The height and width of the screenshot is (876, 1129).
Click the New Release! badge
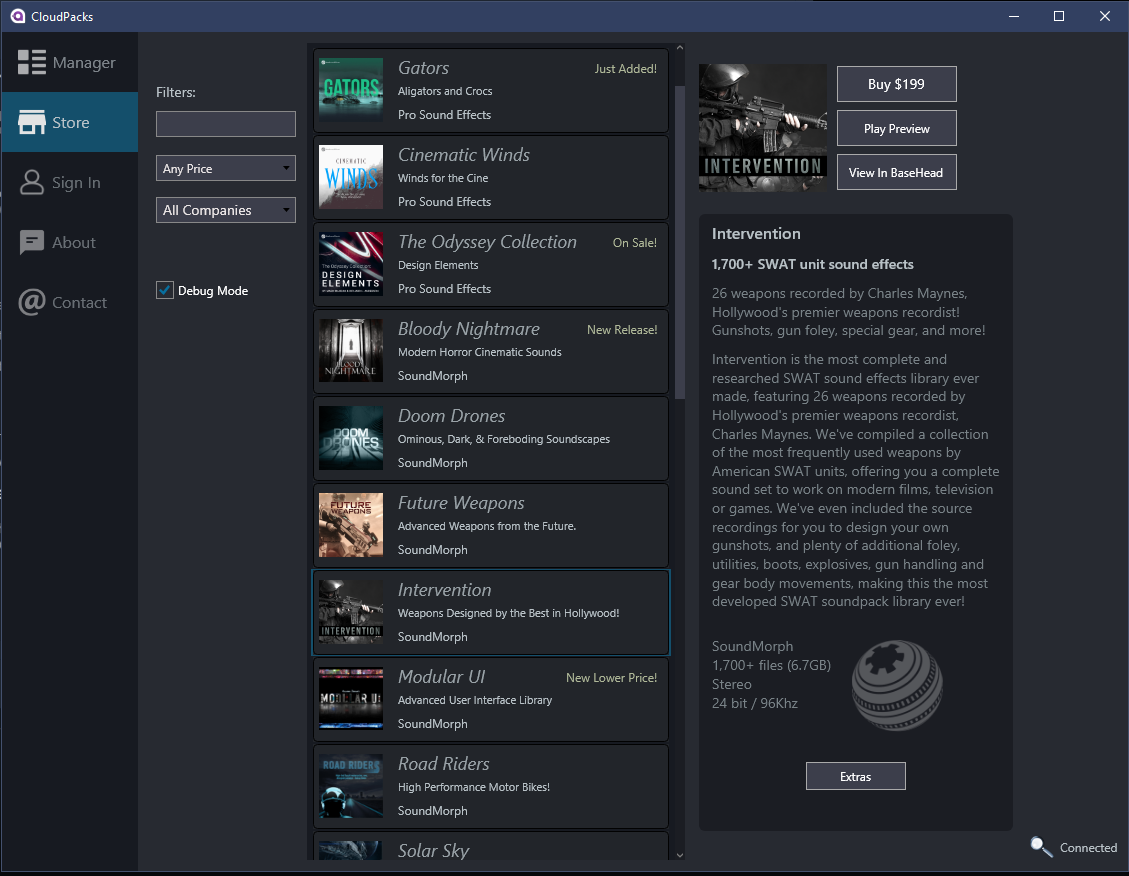(x=622, y=330)
